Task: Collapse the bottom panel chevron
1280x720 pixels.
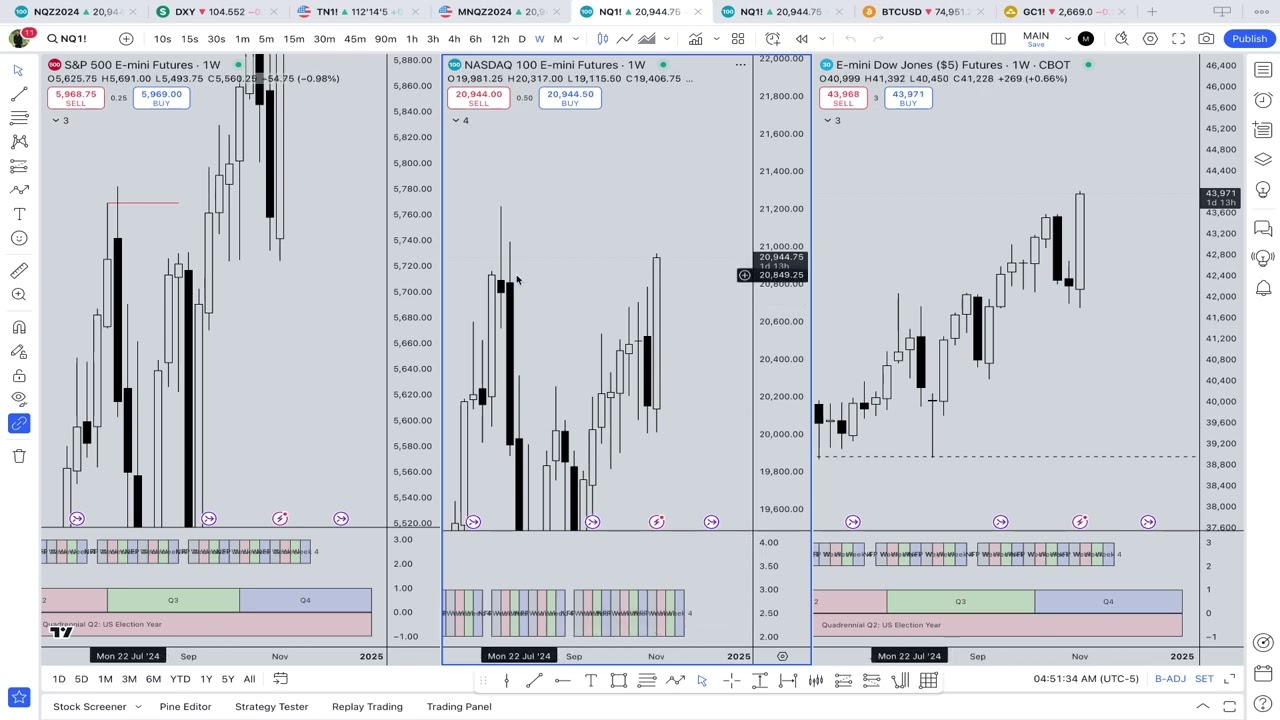Action: [1203, 707]
